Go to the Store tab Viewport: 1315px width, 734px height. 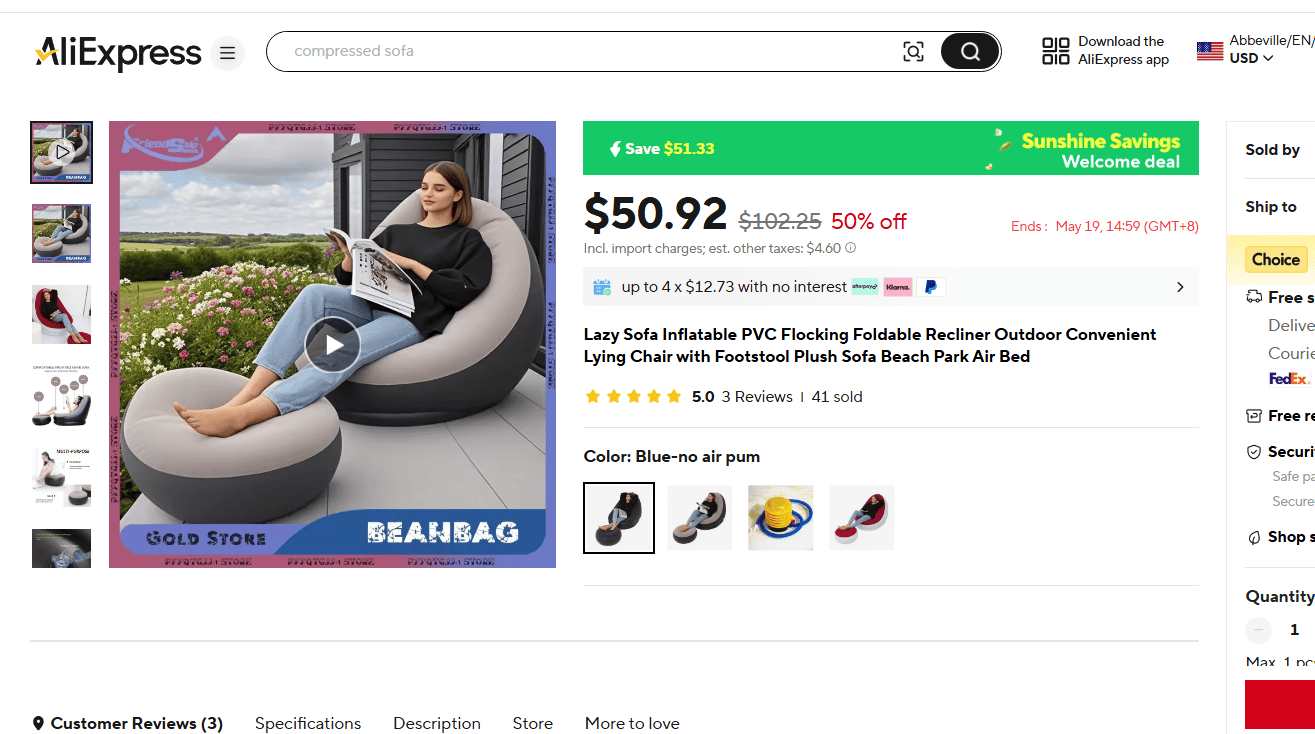(533, 723)
